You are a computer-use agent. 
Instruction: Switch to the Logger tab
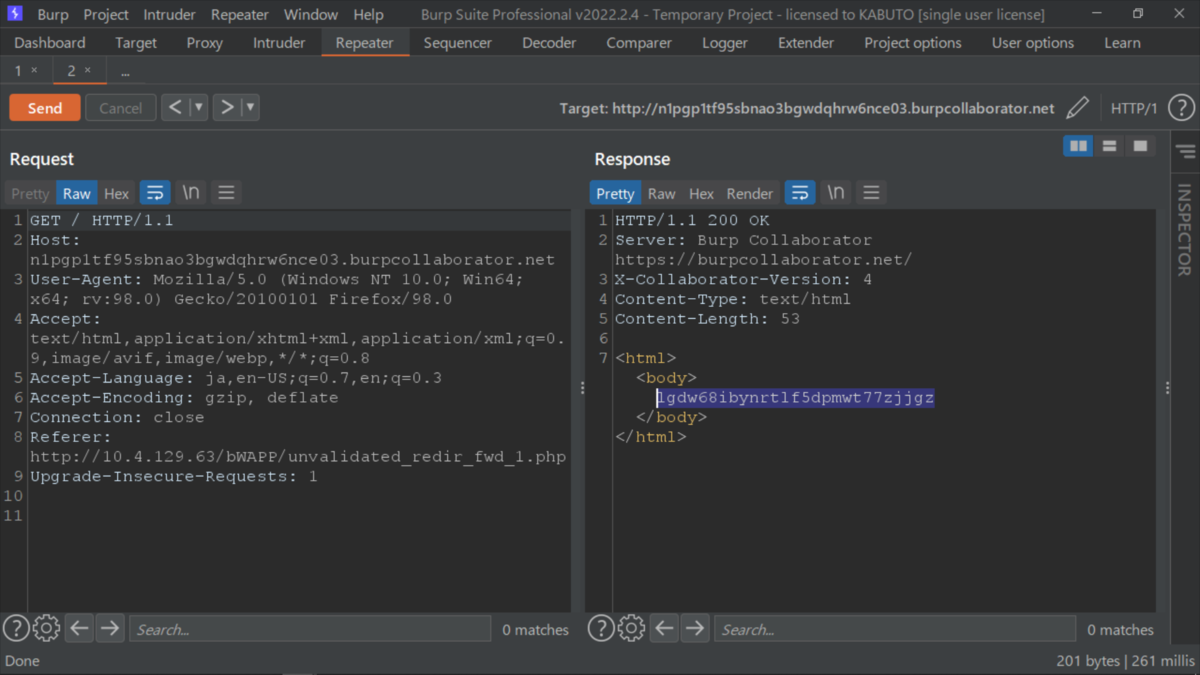point(725,43)
